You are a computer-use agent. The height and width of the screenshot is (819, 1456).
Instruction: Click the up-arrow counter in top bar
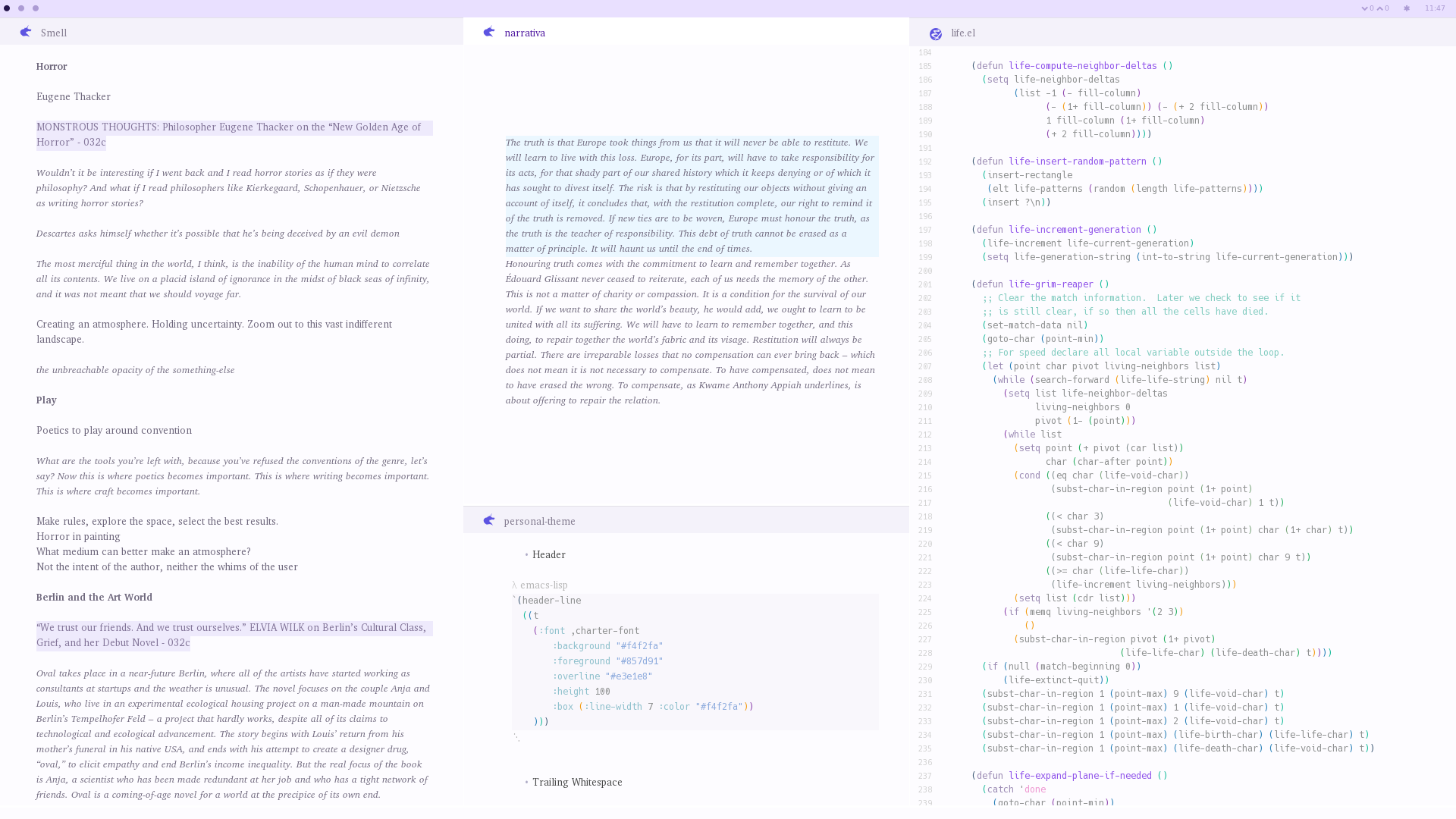pyautogui.click(x=1383, y=8)
